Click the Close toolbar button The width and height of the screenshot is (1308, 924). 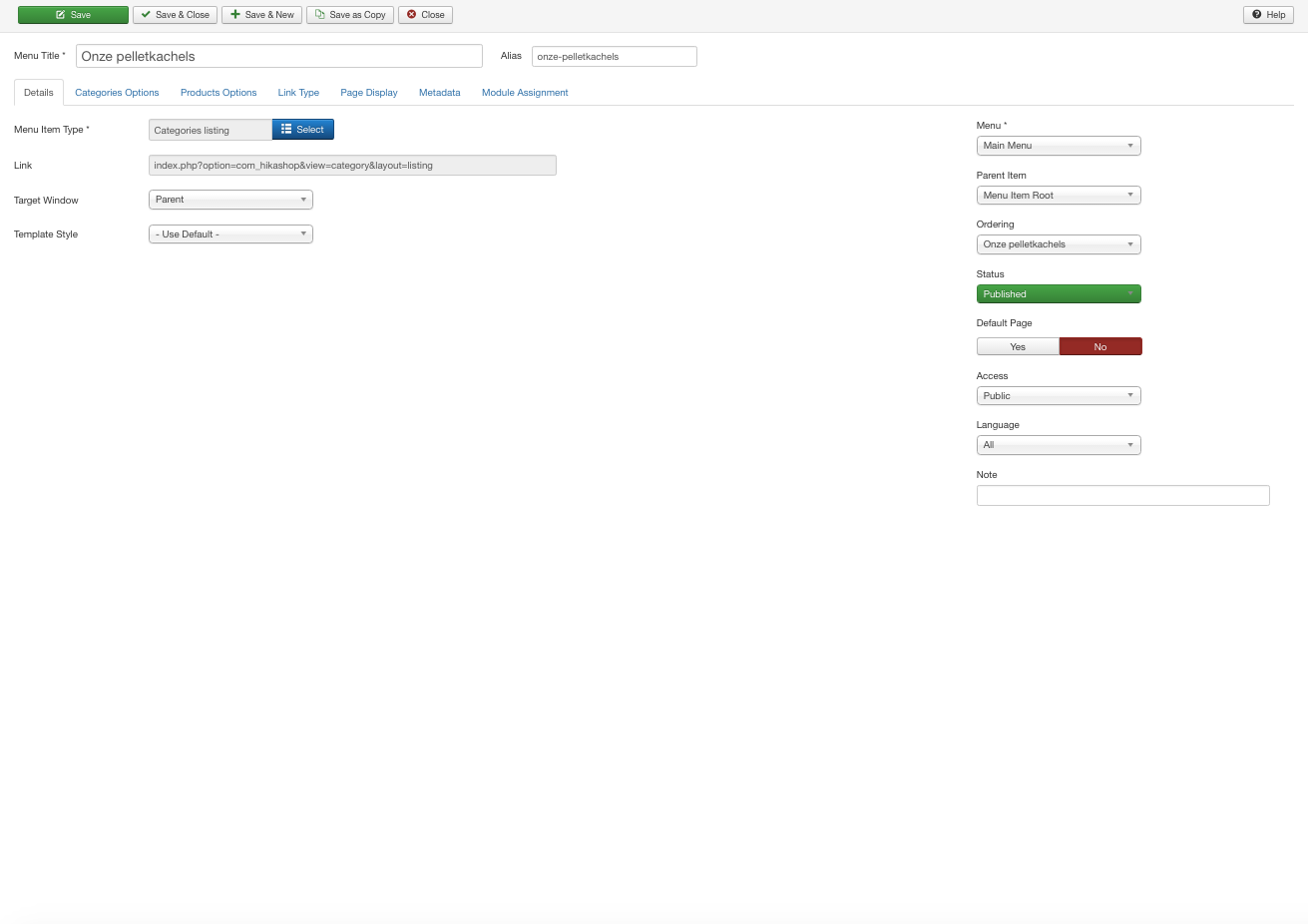pos(425,15)
